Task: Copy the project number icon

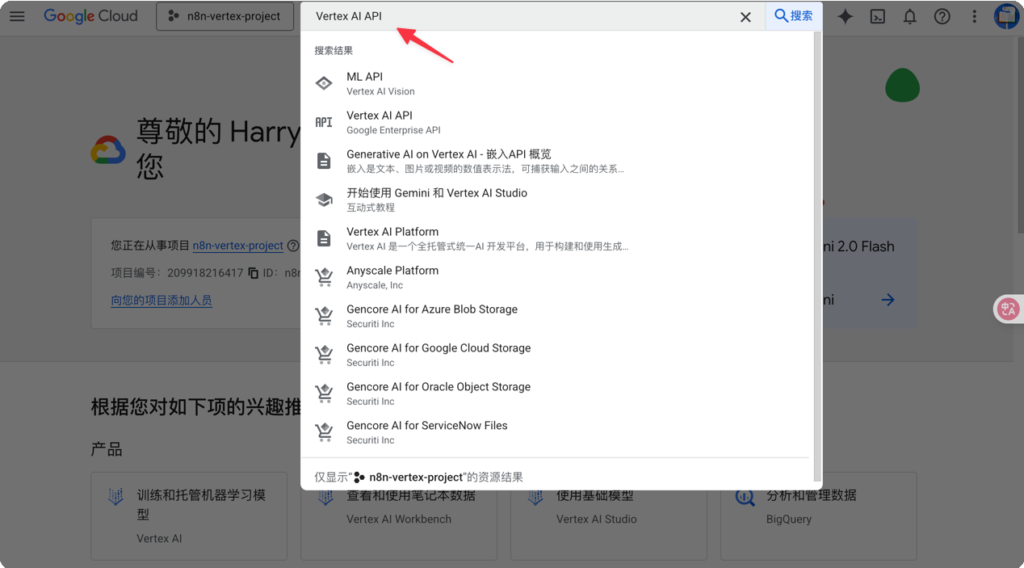Action: tap(253, 272)
